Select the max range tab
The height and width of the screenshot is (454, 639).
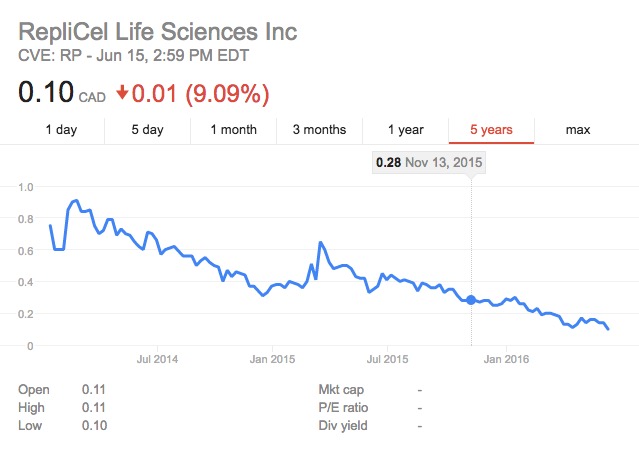[577, 130]
